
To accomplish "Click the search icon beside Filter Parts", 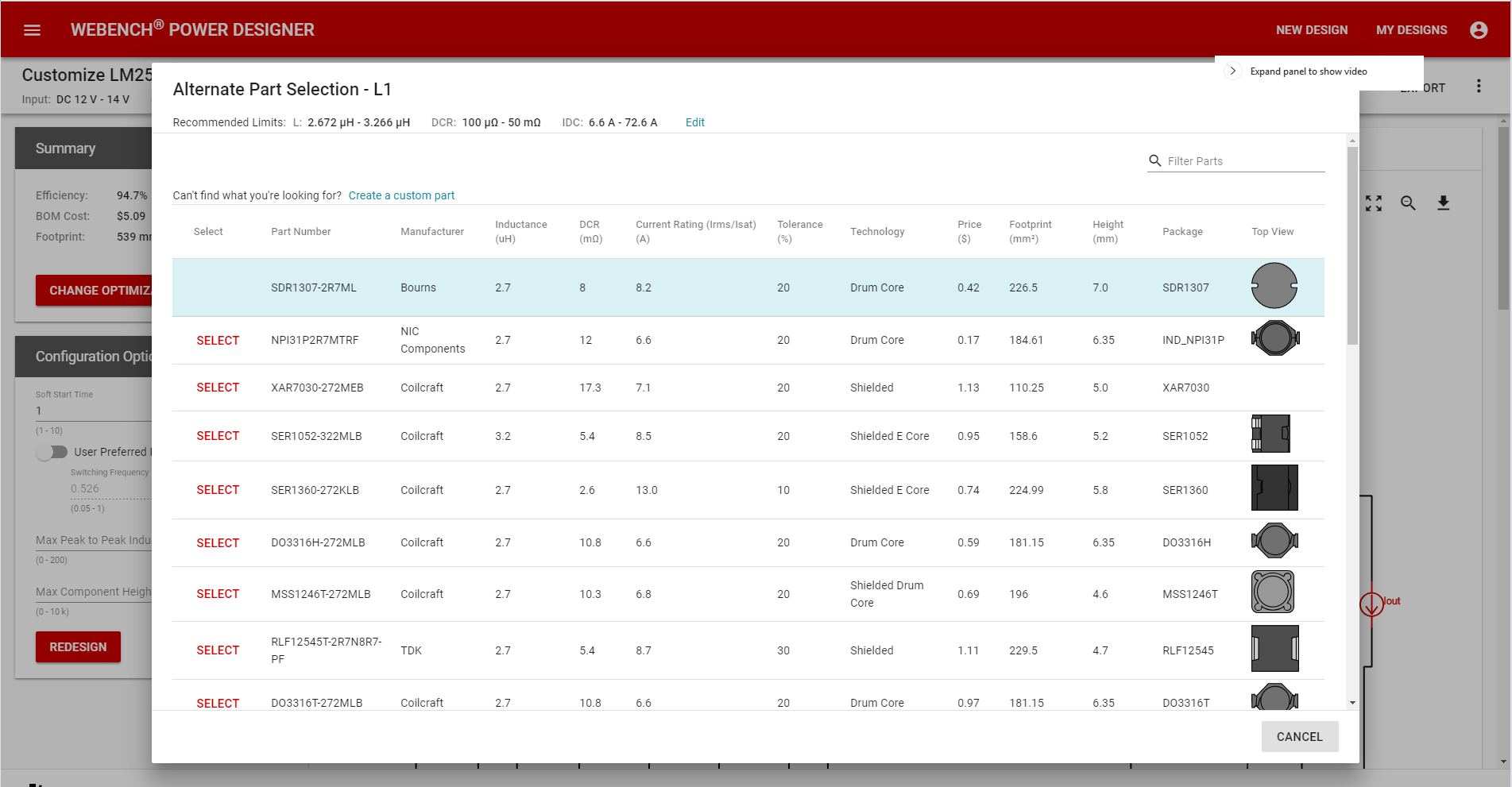I will pyautogui.click(x=1155, y=160).
